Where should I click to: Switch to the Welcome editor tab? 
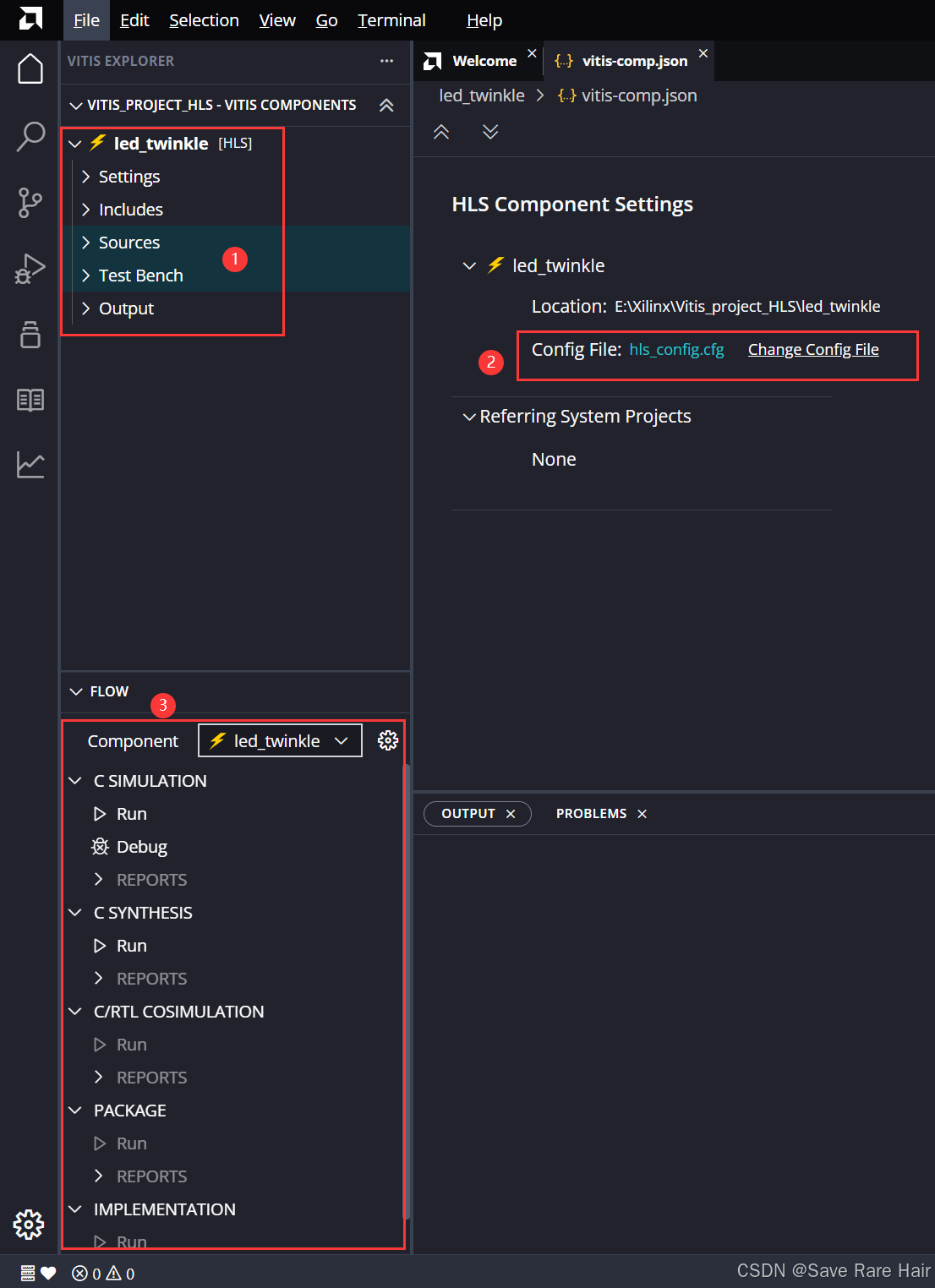coord(484,61)
